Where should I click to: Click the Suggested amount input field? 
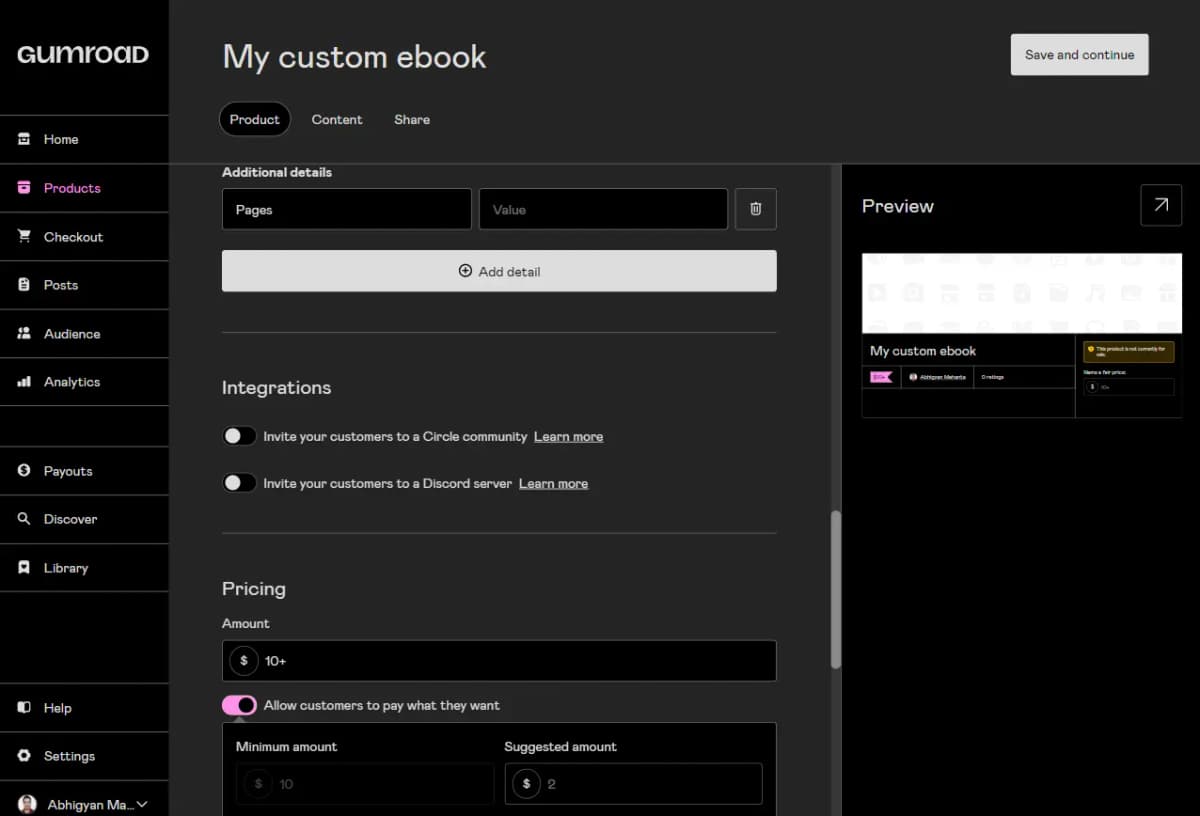(x=633, y=784)
